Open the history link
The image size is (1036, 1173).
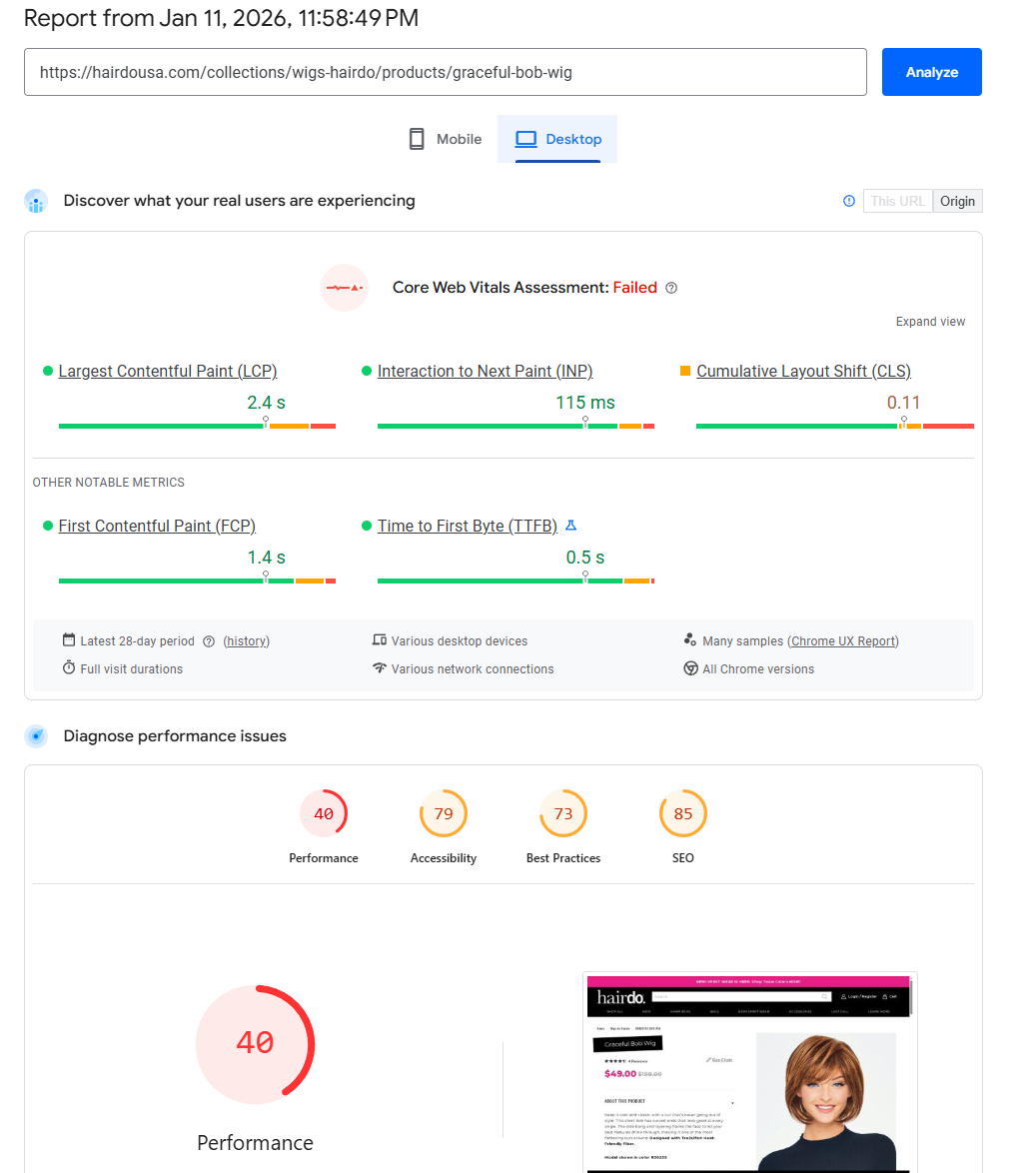pos(246,641)
